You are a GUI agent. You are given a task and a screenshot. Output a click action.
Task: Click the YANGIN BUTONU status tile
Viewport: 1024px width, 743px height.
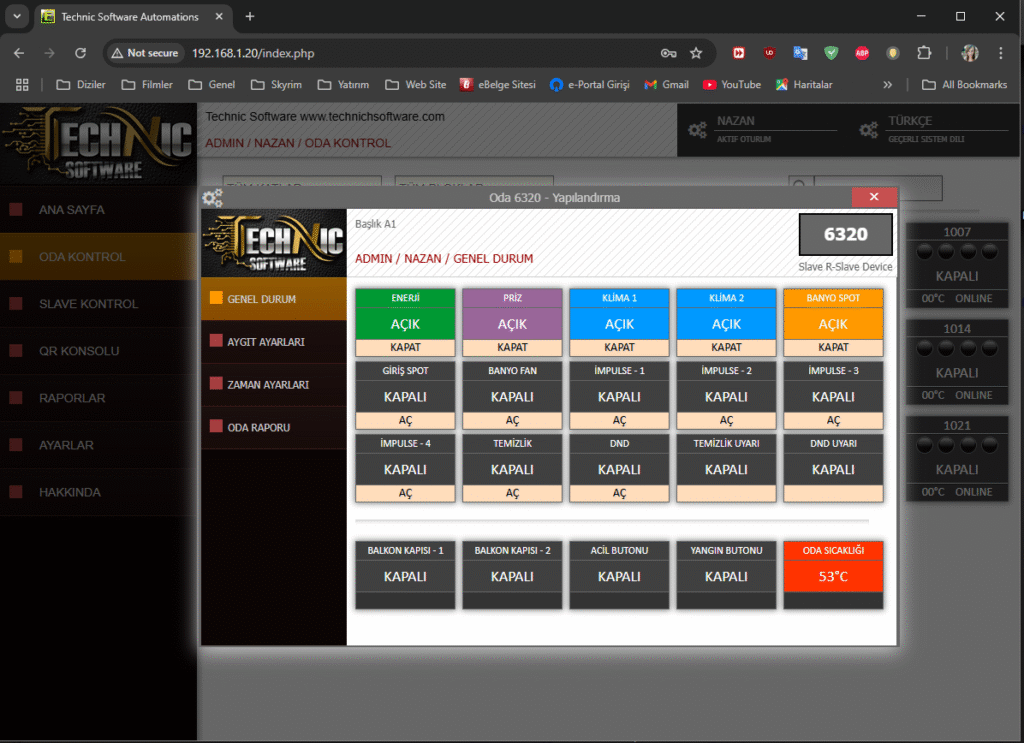click(x=726, y=575)
